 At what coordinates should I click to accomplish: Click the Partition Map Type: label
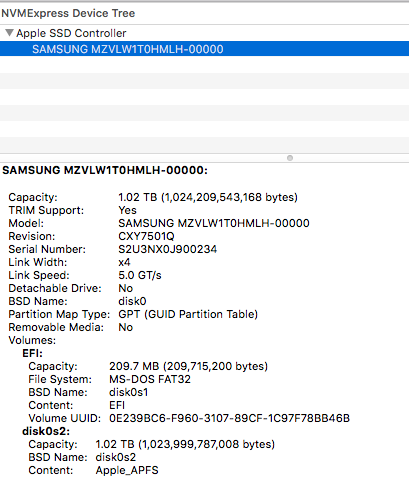point(59,314)
